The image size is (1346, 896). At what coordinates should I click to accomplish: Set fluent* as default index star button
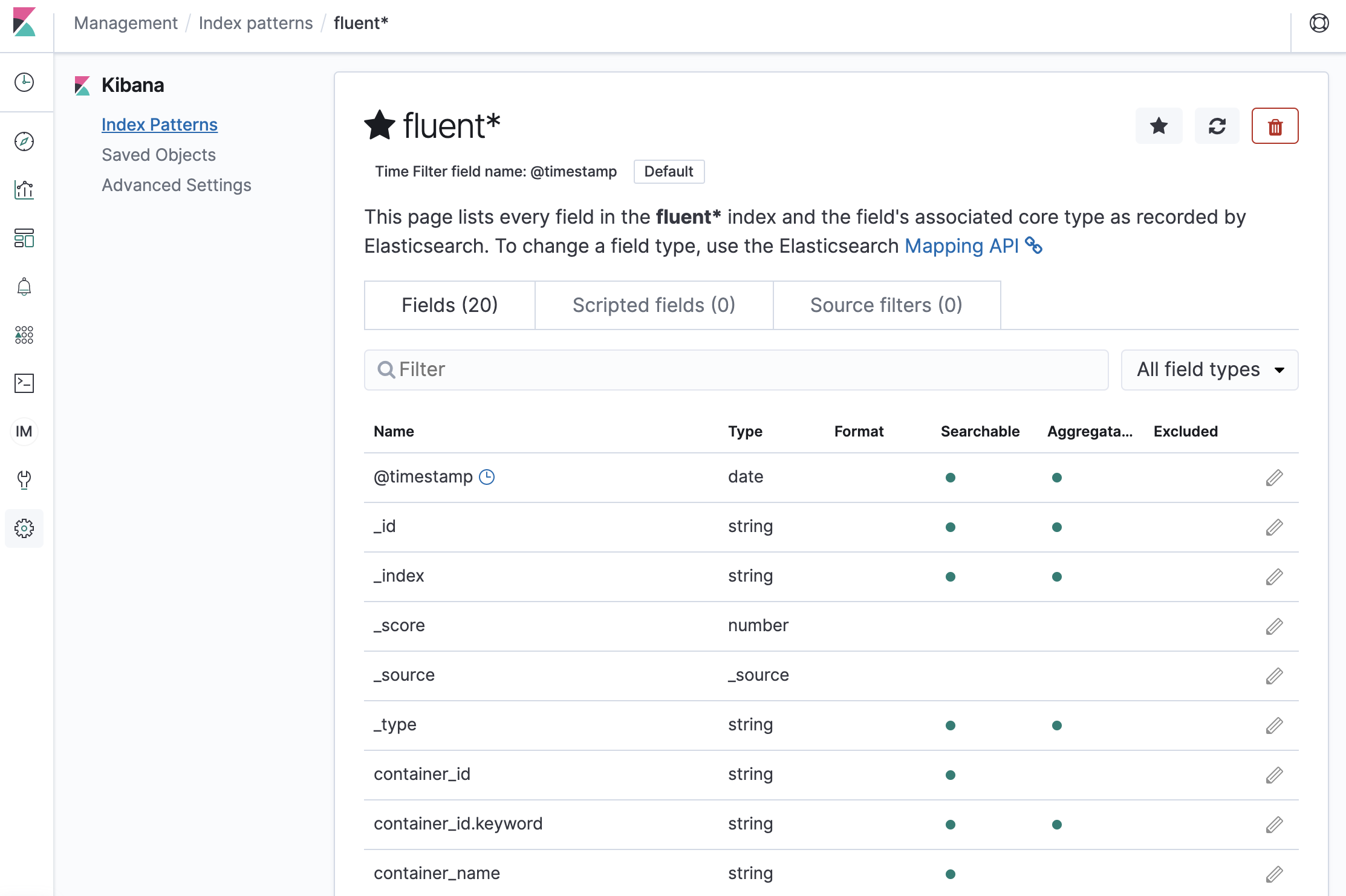coord(1159,126)
